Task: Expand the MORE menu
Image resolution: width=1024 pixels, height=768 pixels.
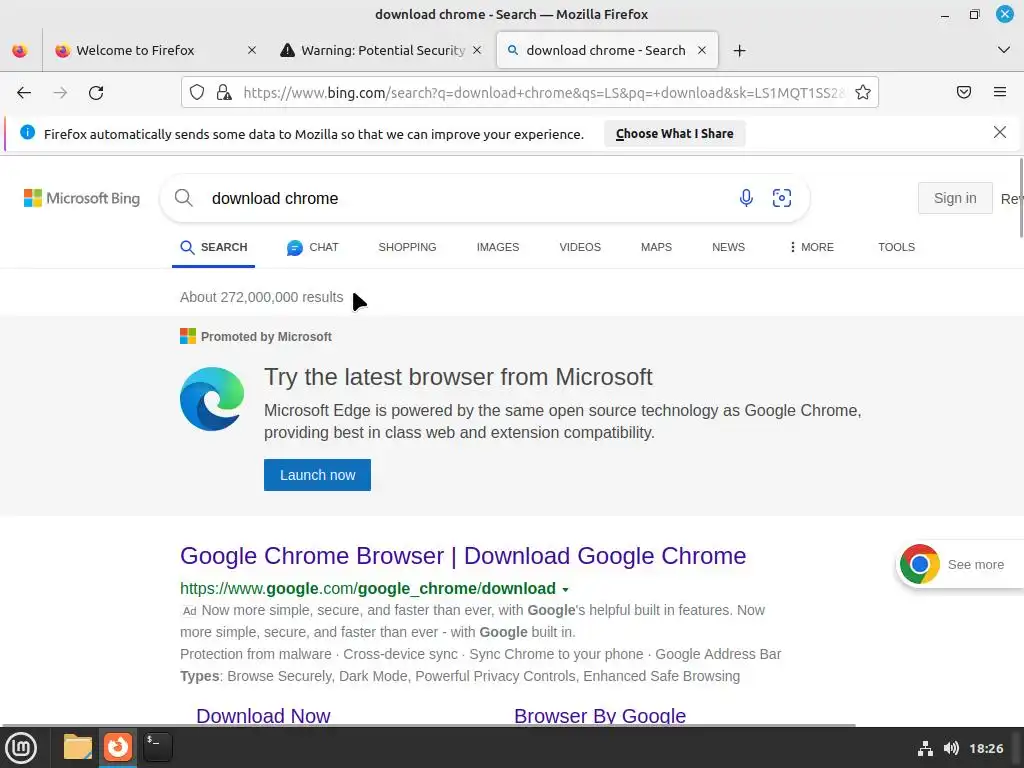Action: tap(811, 248)
